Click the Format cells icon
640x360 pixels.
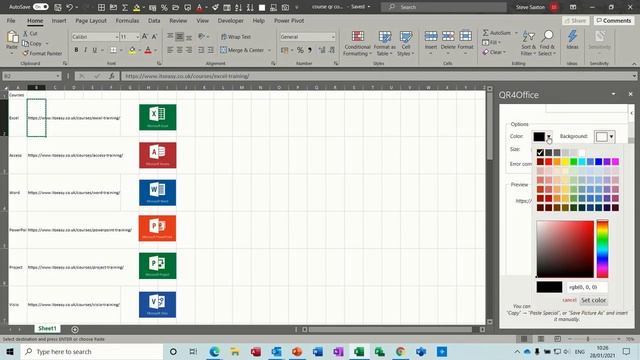[x=465, y=37]
